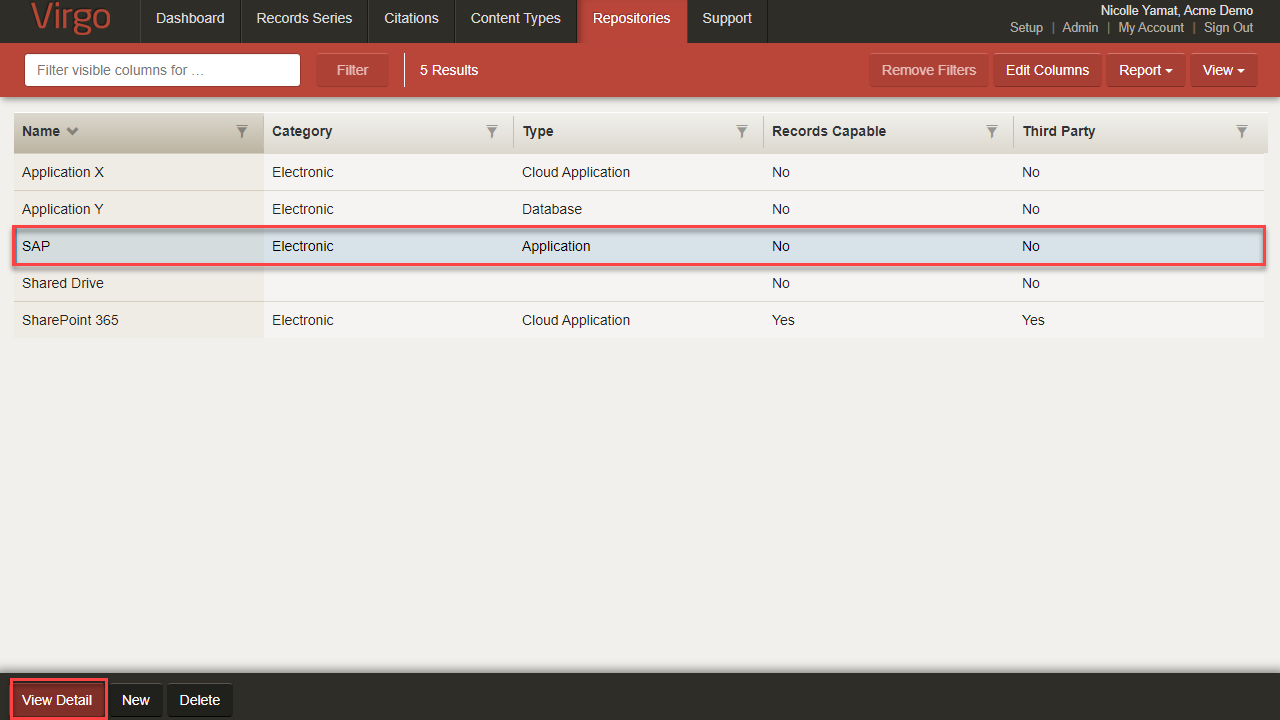1280x720 pixels.
Task: Switch to the Dashboard tab
Action: [190, 18]
